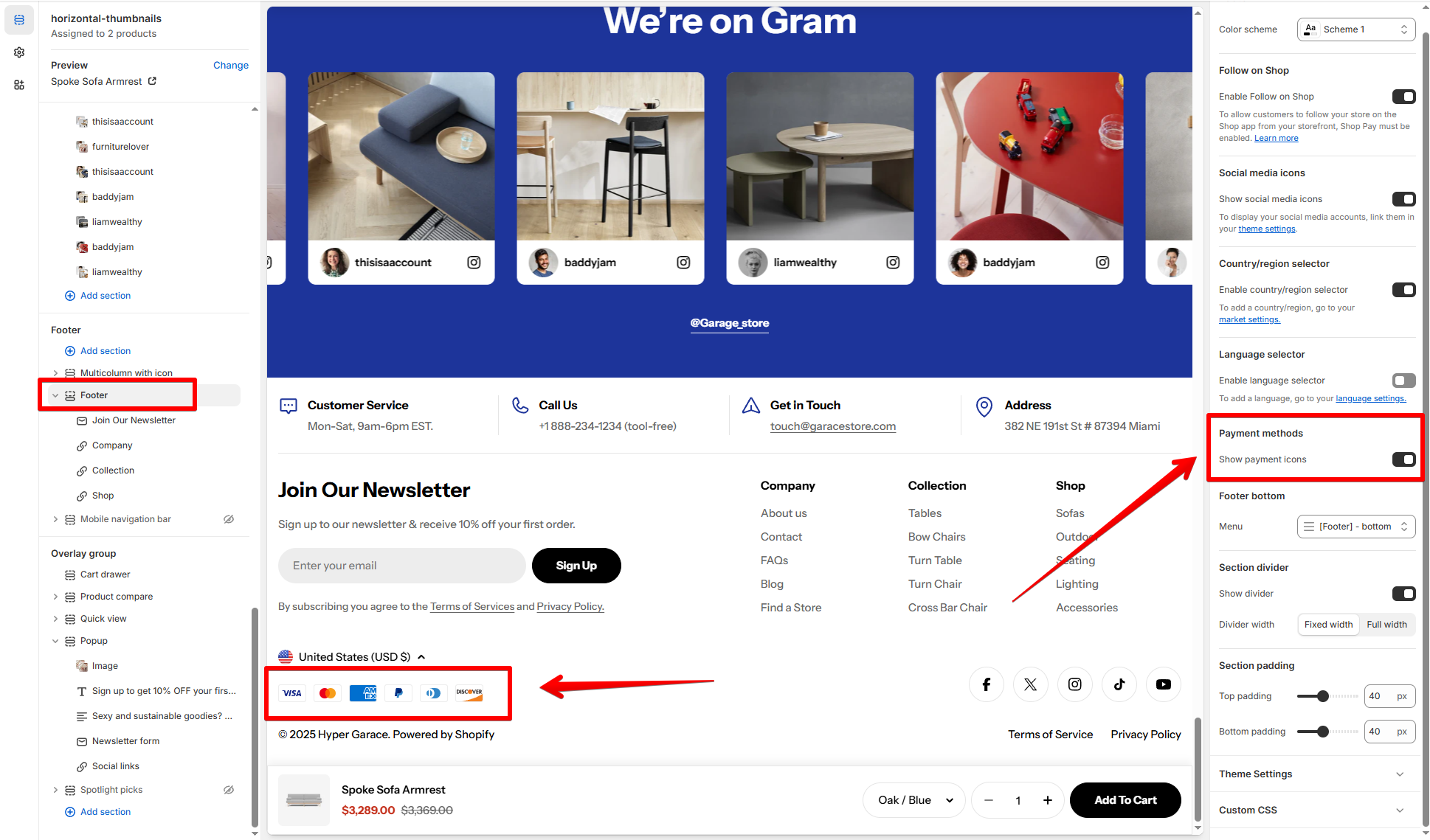Click the Sign Up newsletter button
This screenshot has width=1430, height=840.
tap(576, 566)
